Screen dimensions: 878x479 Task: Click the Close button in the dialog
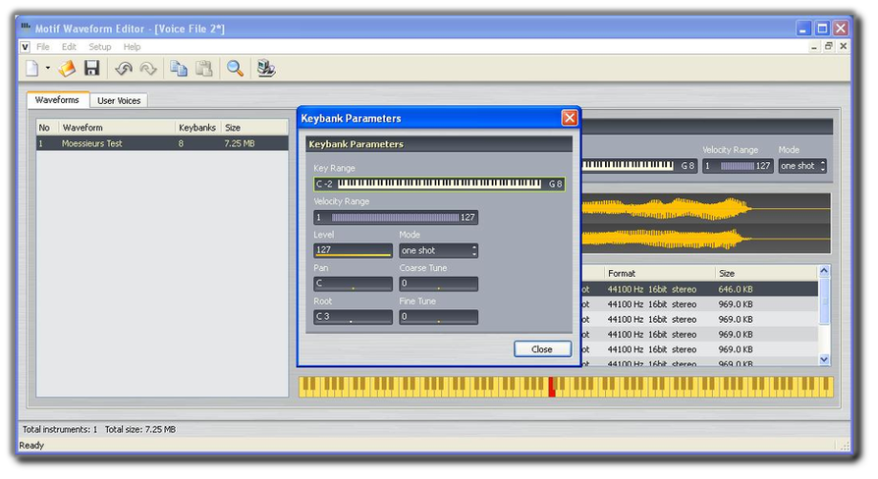542,349
